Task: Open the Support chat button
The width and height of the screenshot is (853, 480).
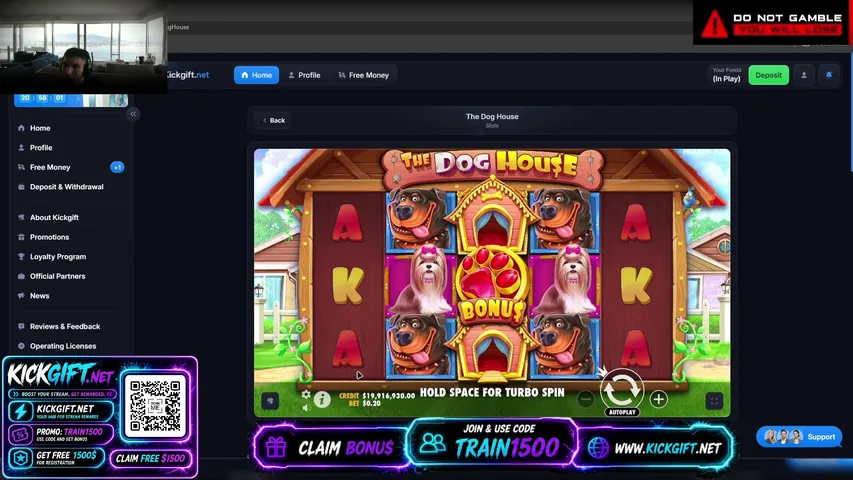Action: point(799,436)
